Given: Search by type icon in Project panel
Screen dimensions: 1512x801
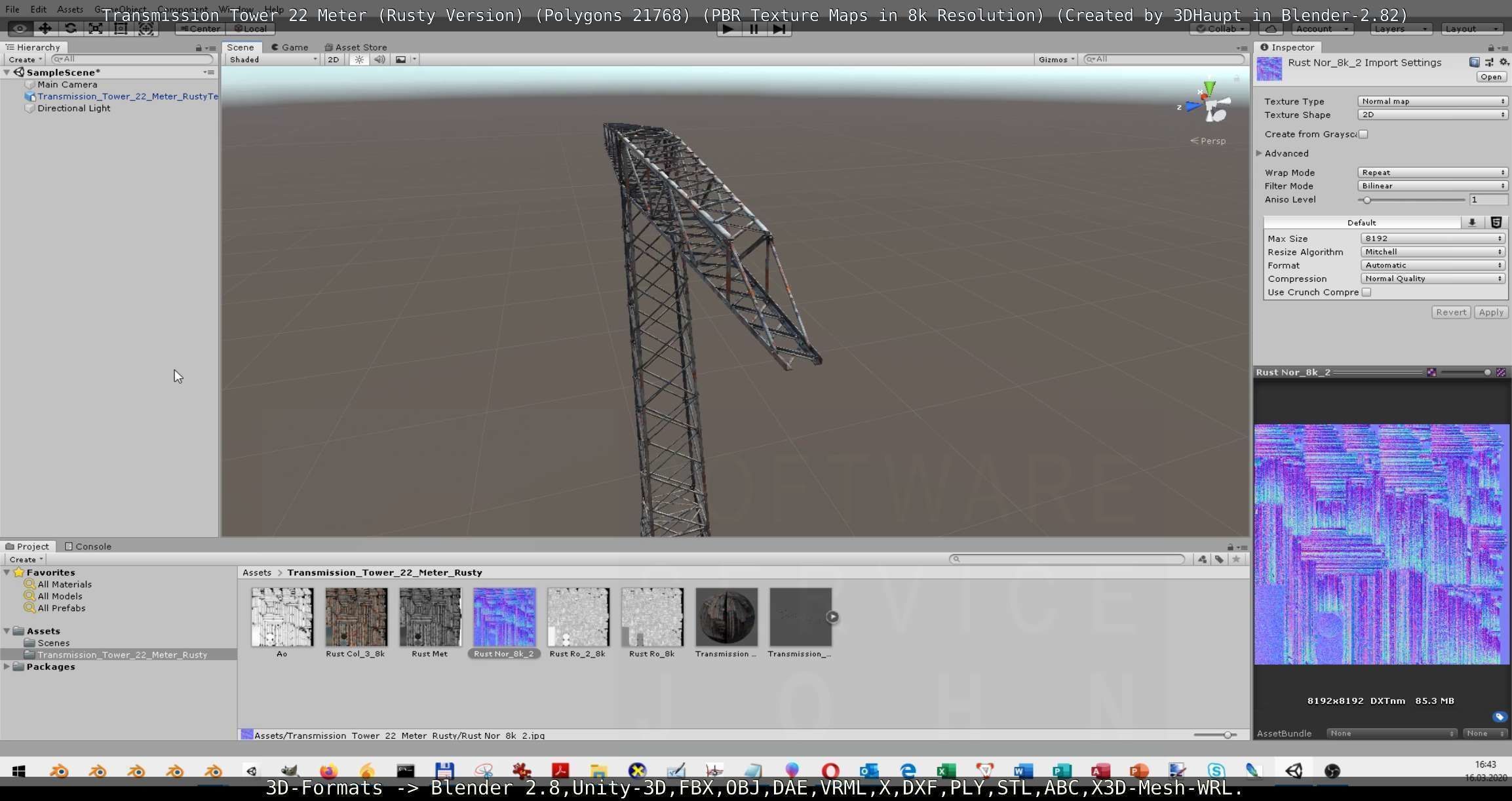Looking at the screenshot, I should (1202, 559).
